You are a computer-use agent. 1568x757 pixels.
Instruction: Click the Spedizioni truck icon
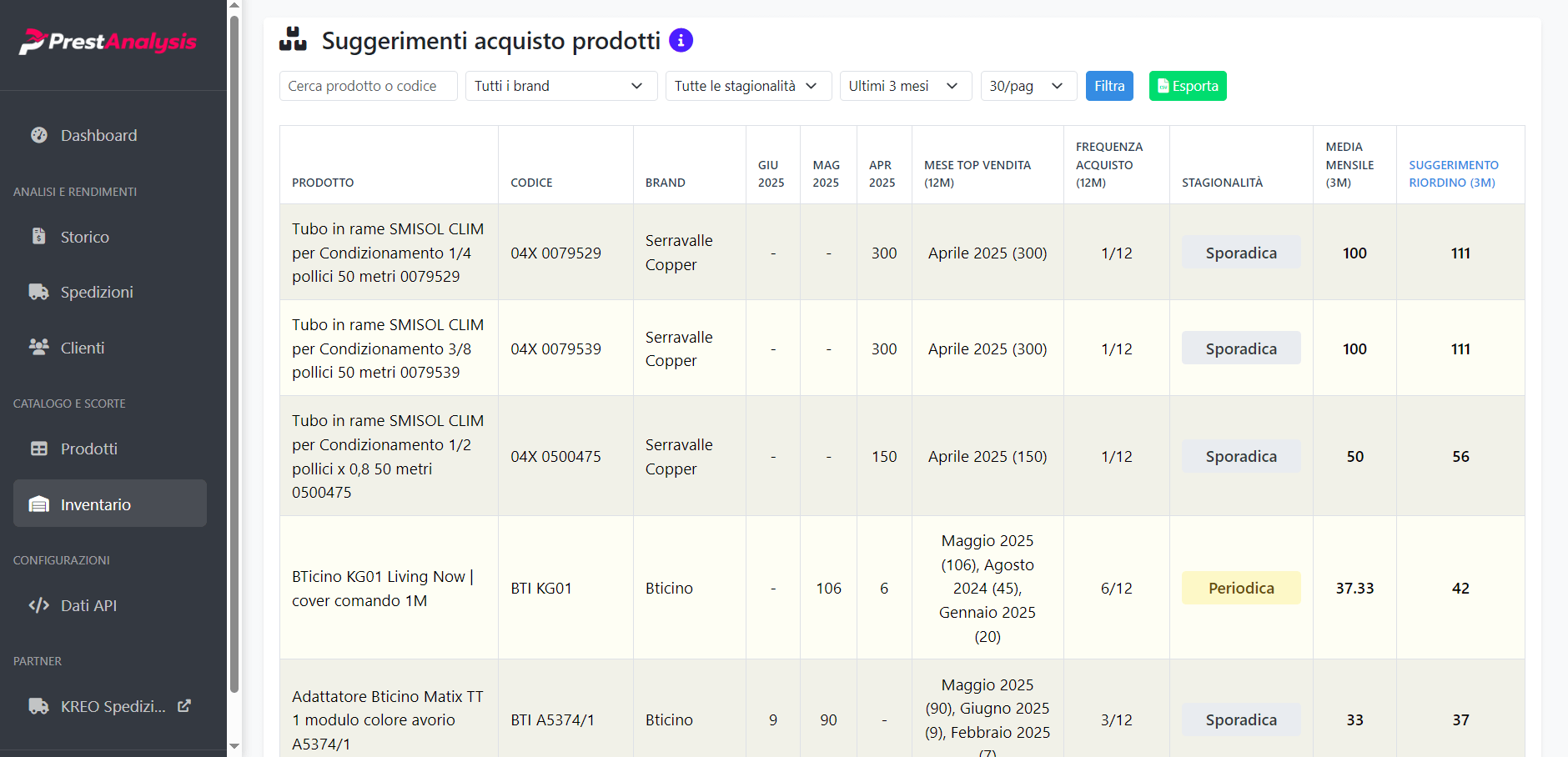[39, 292]
